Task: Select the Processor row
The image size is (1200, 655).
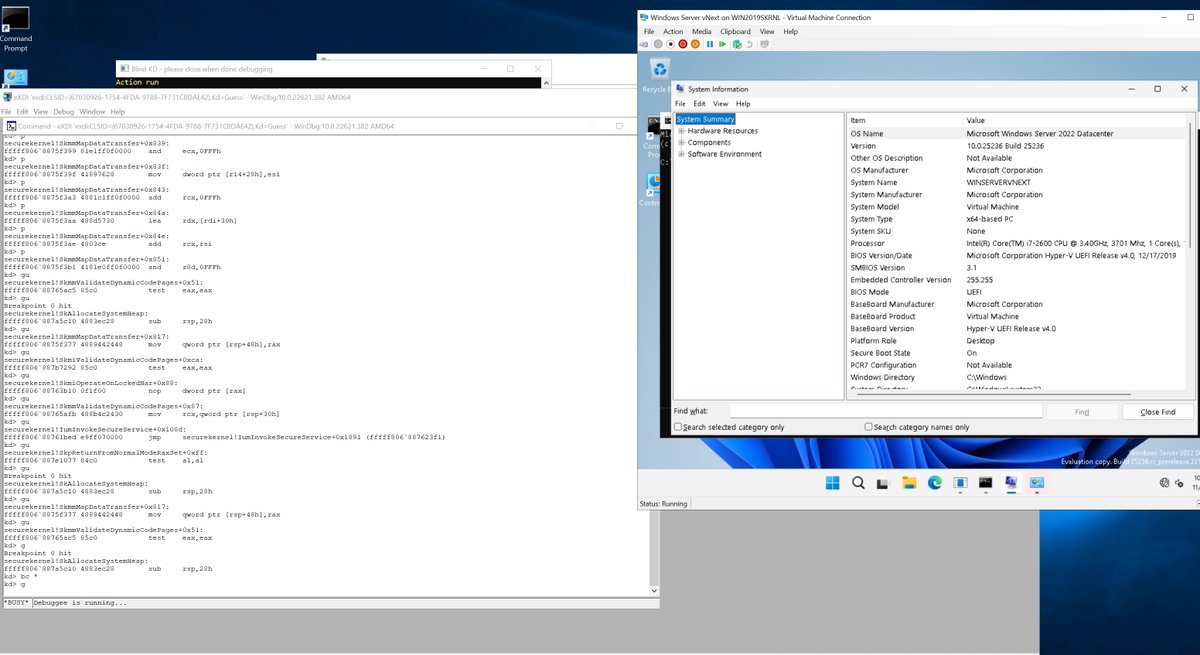Action: [1016, 243]
